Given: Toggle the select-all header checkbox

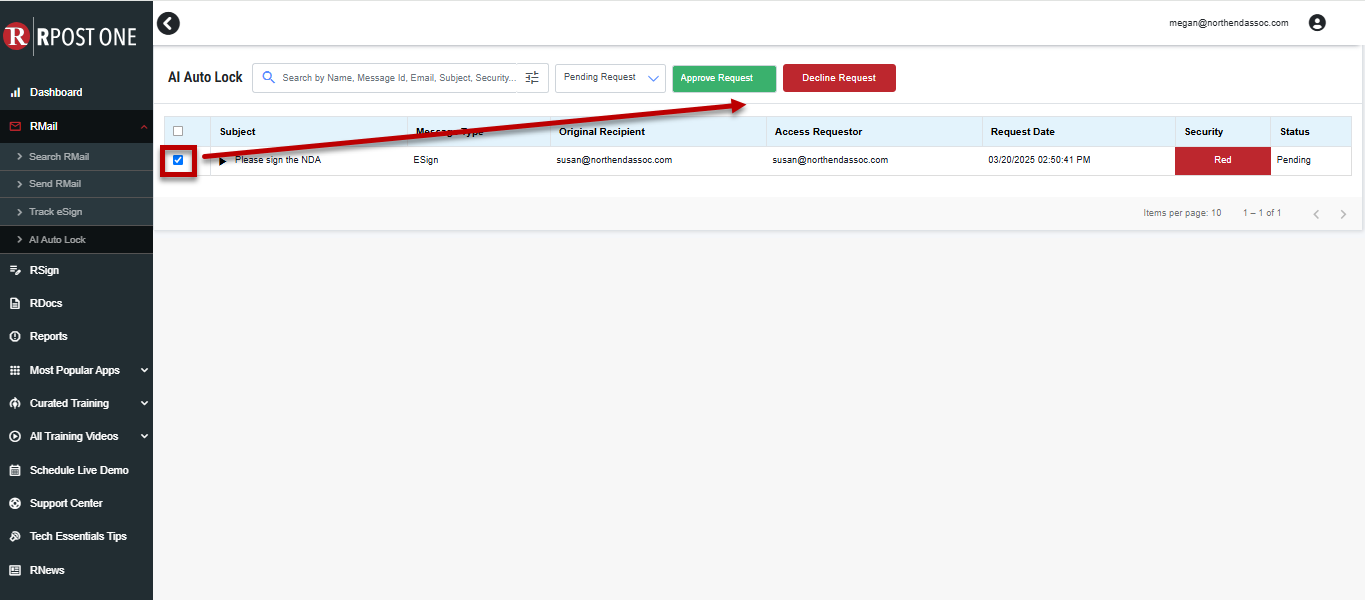Looking at the screenshot, I should (x=178, y=131).
